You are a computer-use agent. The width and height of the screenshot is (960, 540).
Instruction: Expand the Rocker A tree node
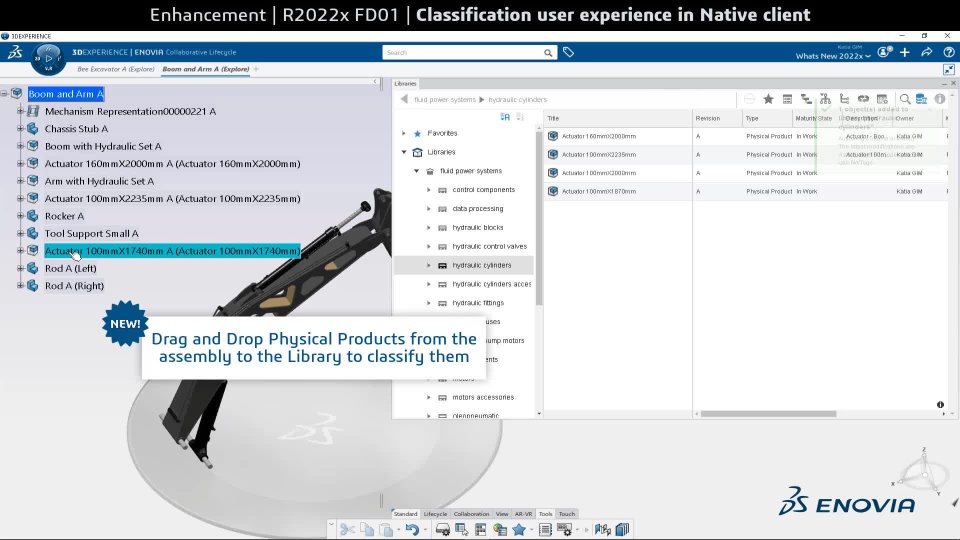click(20, 216)
